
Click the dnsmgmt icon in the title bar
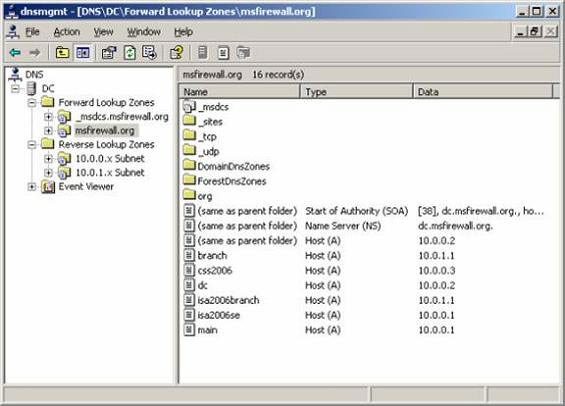coord(12,12)
